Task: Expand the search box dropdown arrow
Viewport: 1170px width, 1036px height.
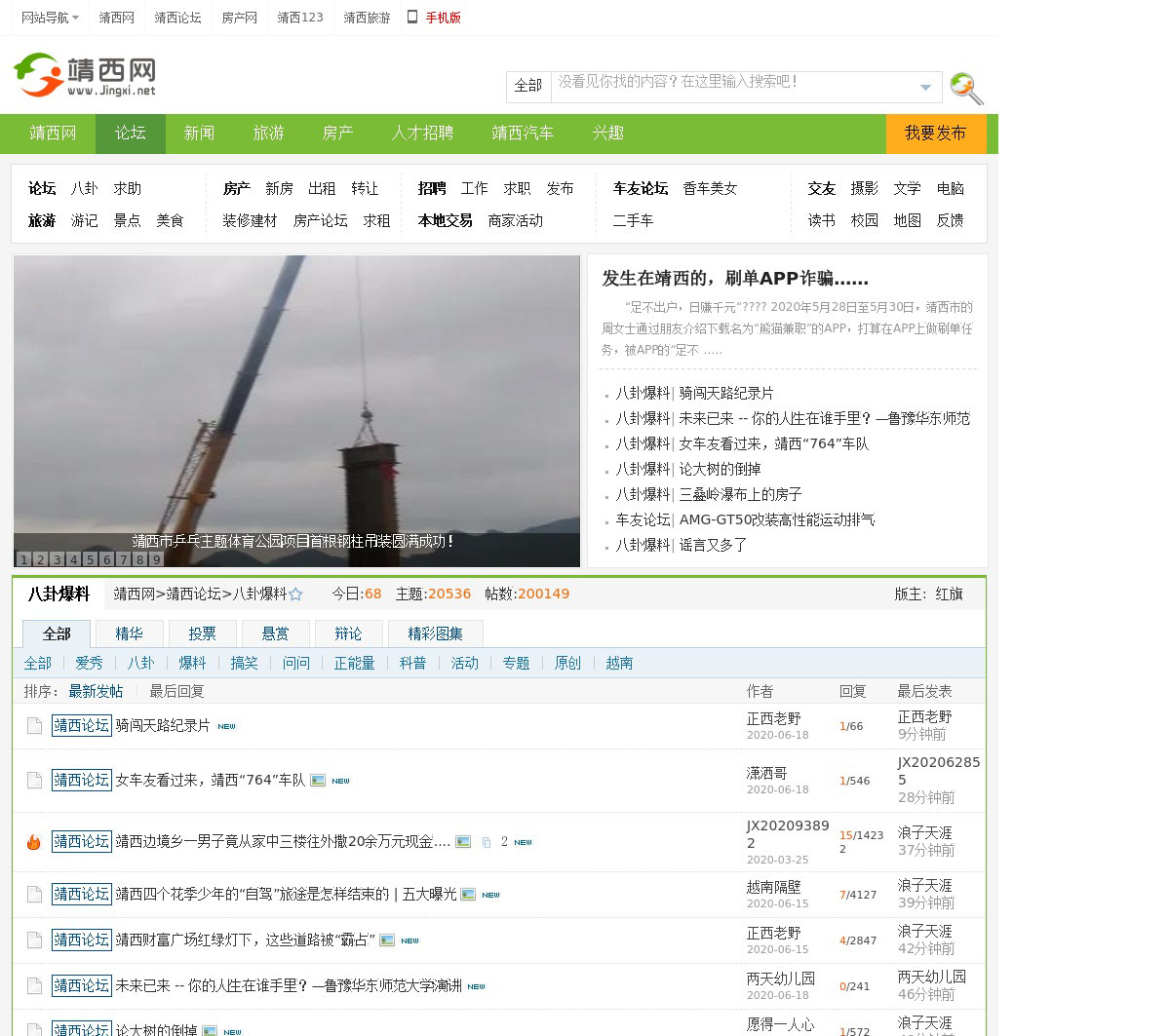Action: pos(925,88)
